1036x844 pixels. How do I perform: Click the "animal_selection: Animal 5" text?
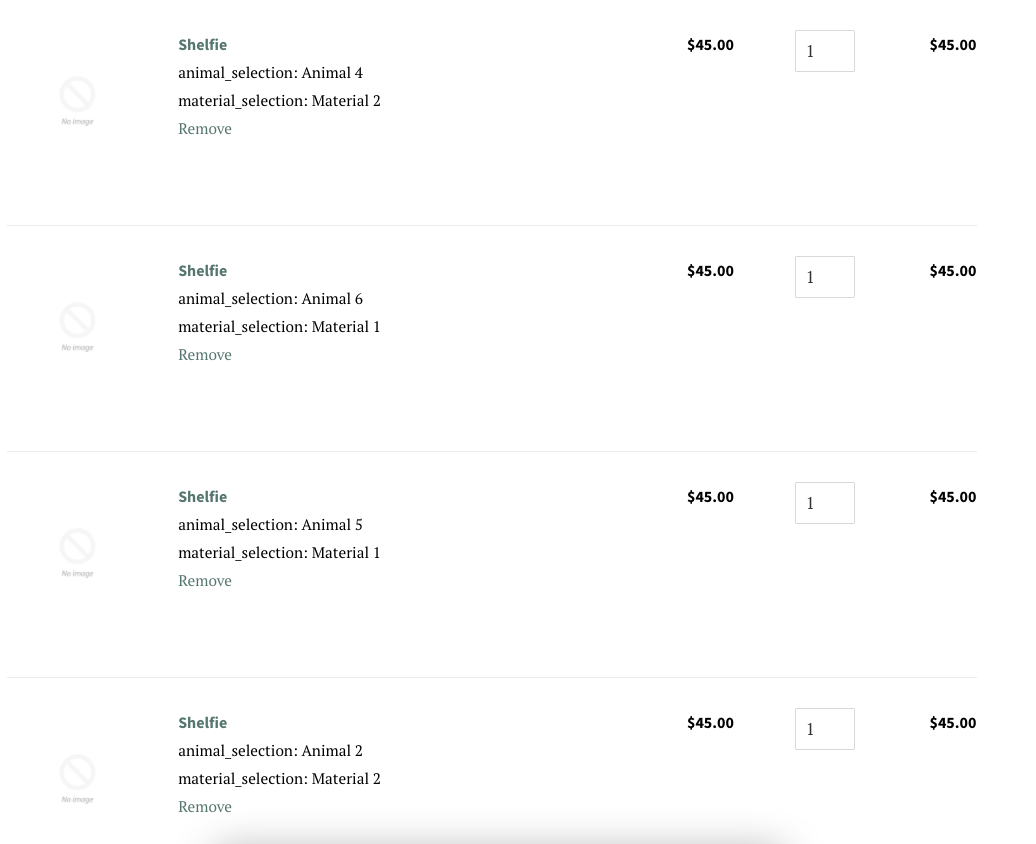coord(270,525)
